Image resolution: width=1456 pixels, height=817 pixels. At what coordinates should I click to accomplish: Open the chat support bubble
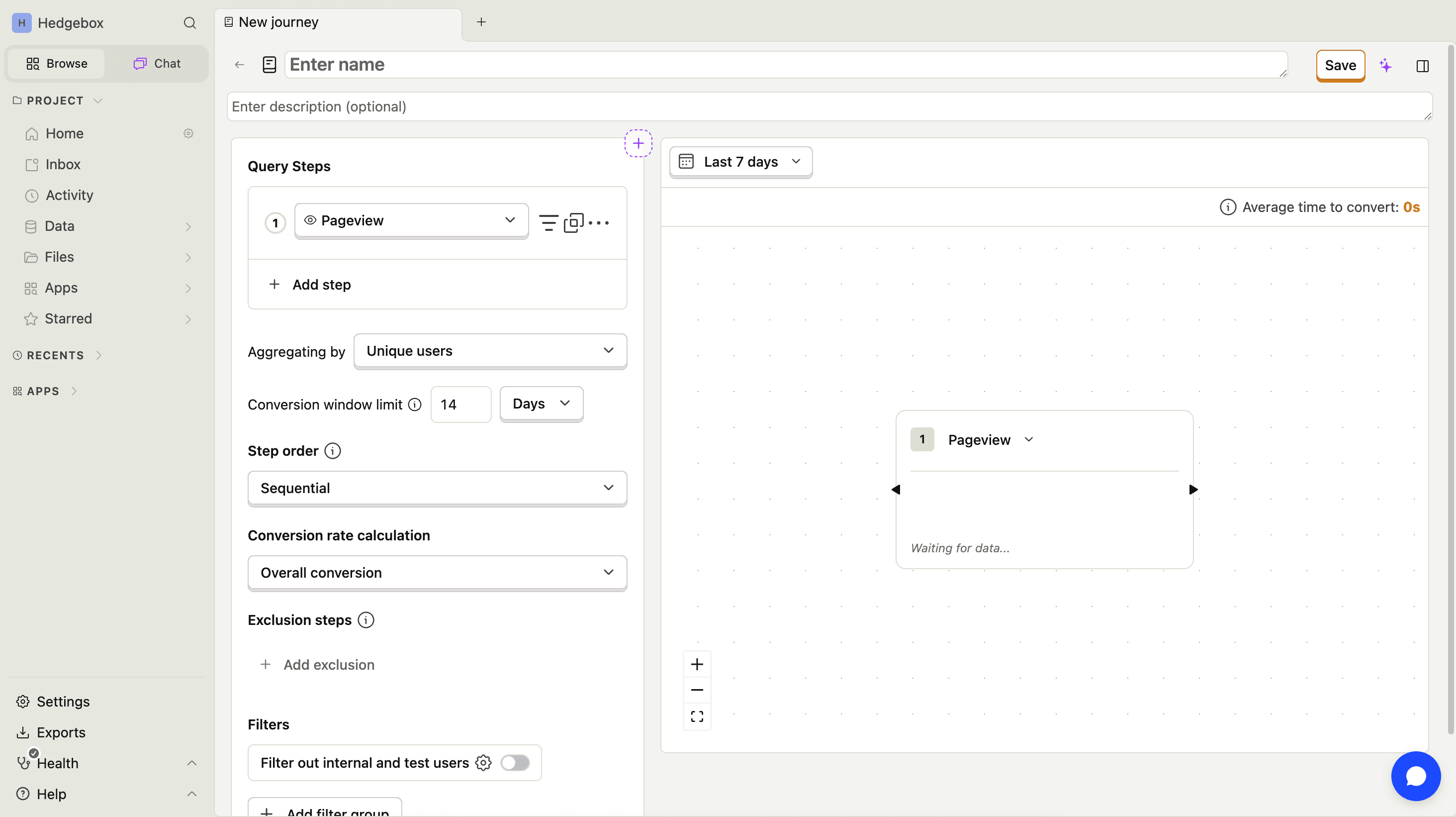pyautogui.click(x=1415, y=776)
